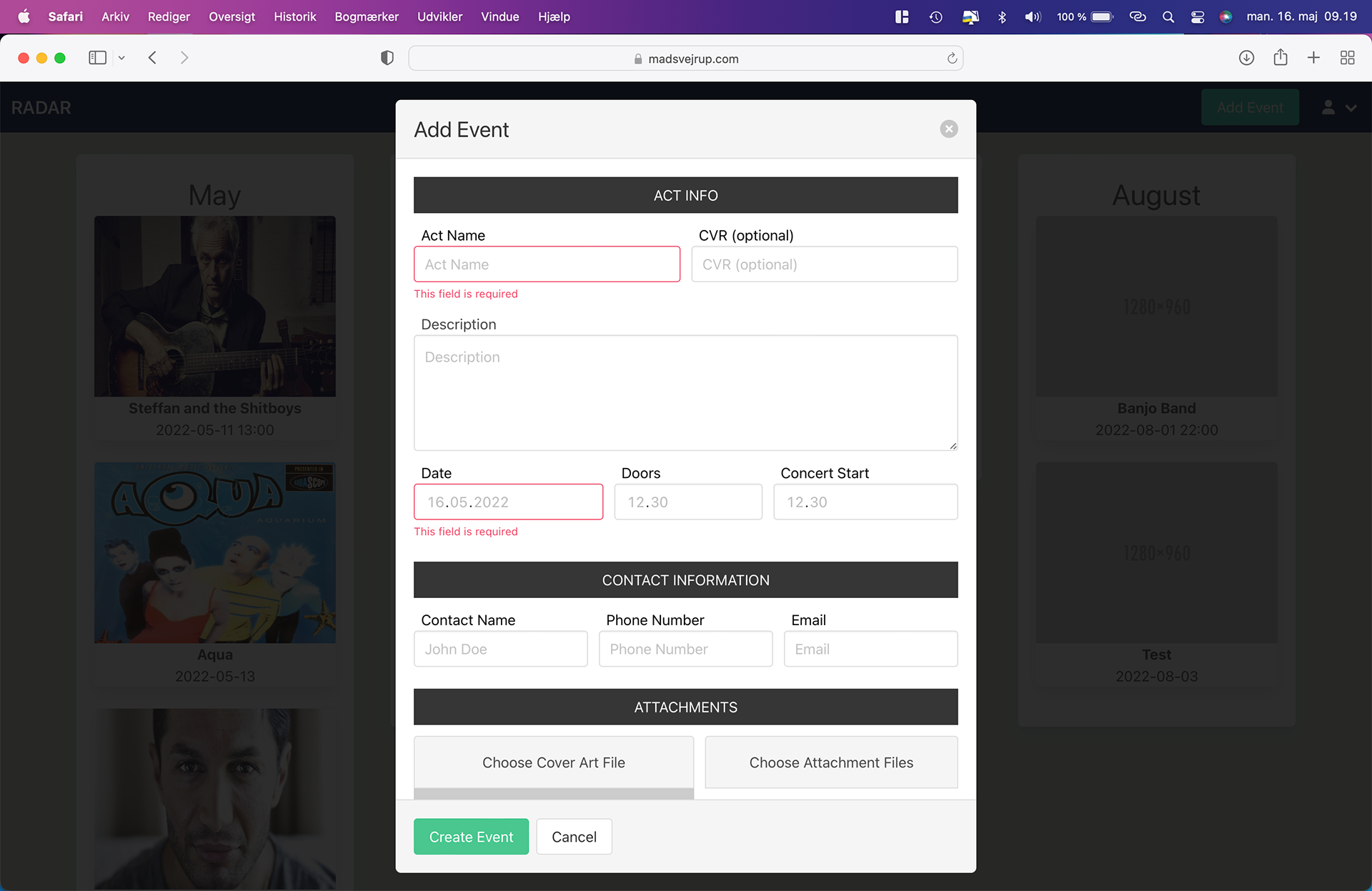Open the Date field picker

click(x=508, y=502)
